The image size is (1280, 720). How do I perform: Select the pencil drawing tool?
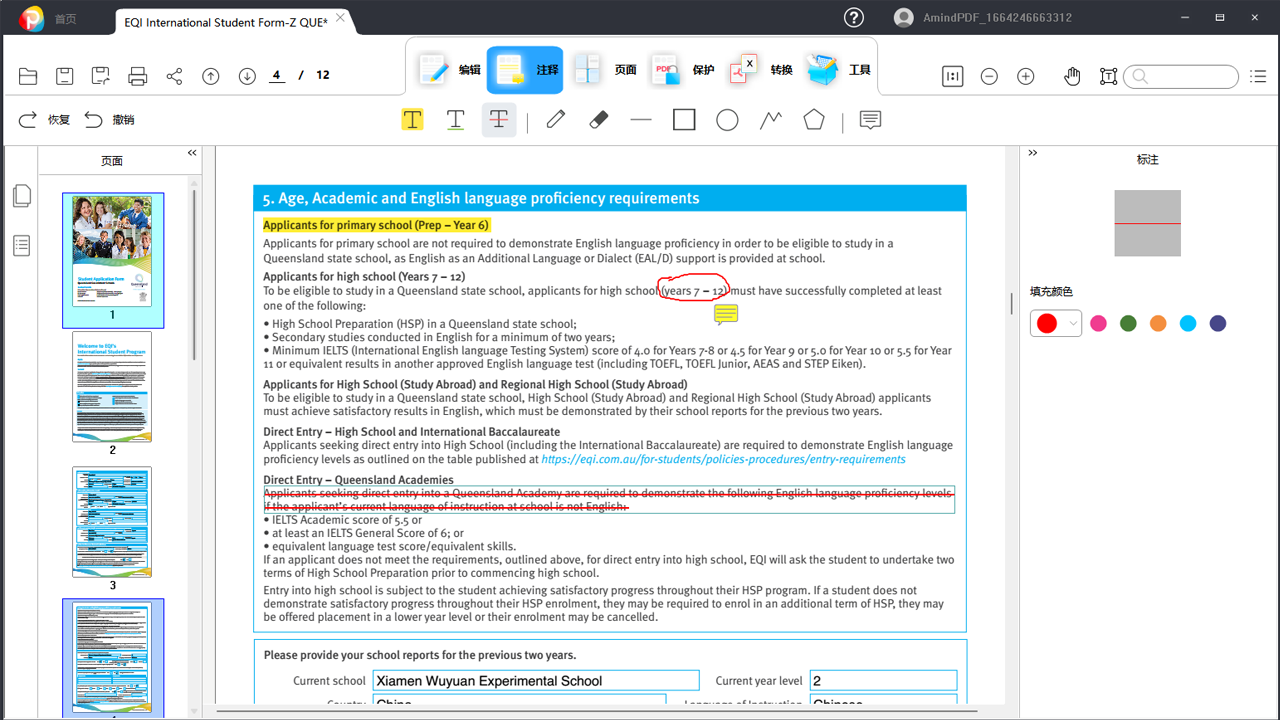[x=556, y=120]
